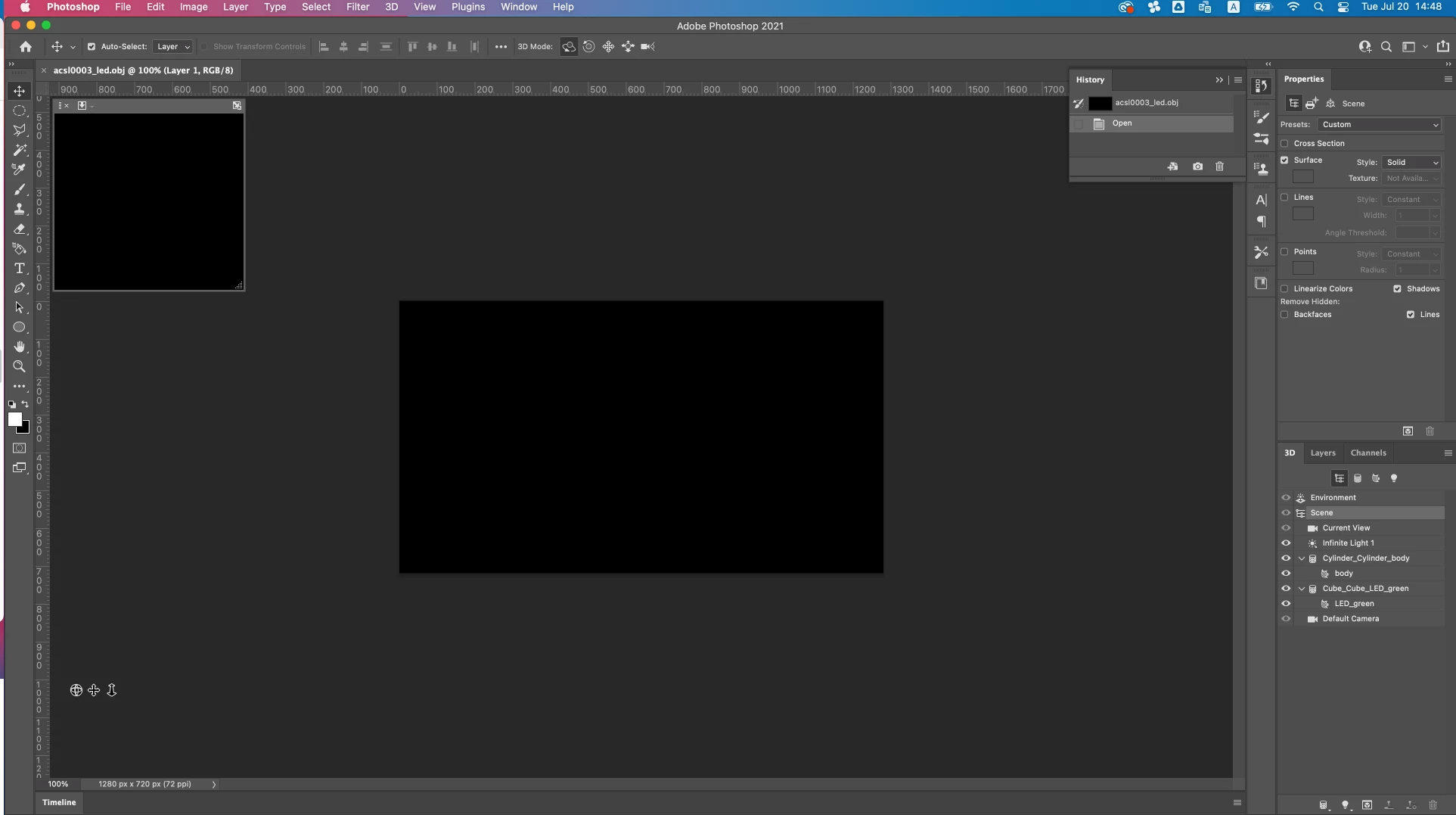Open the Filter menu
The image size is (1456, 815).
click(358, 7)
